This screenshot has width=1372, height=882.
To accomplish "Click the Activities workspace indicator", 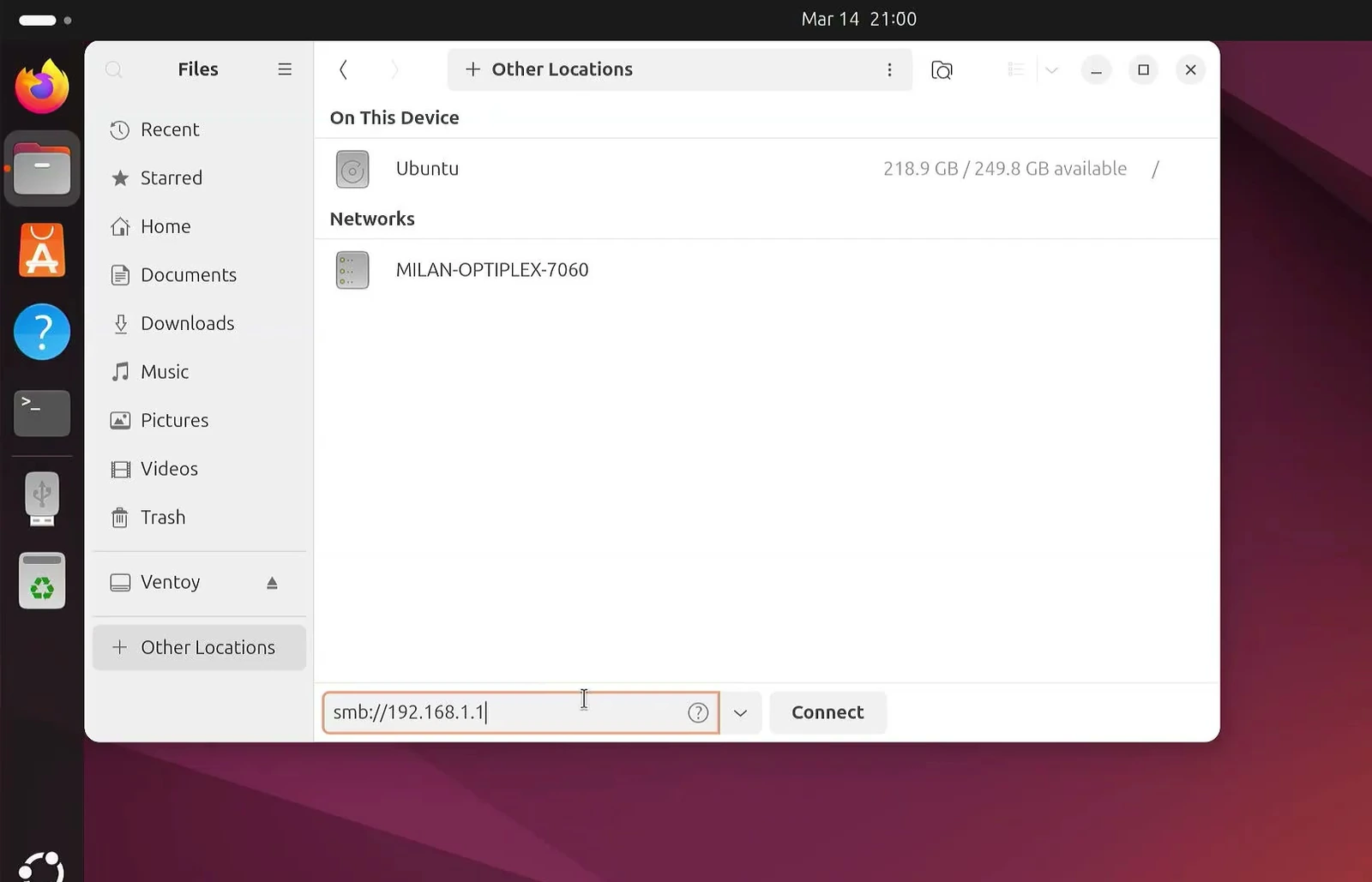I will pyautogui.click(x=45, y=20).
